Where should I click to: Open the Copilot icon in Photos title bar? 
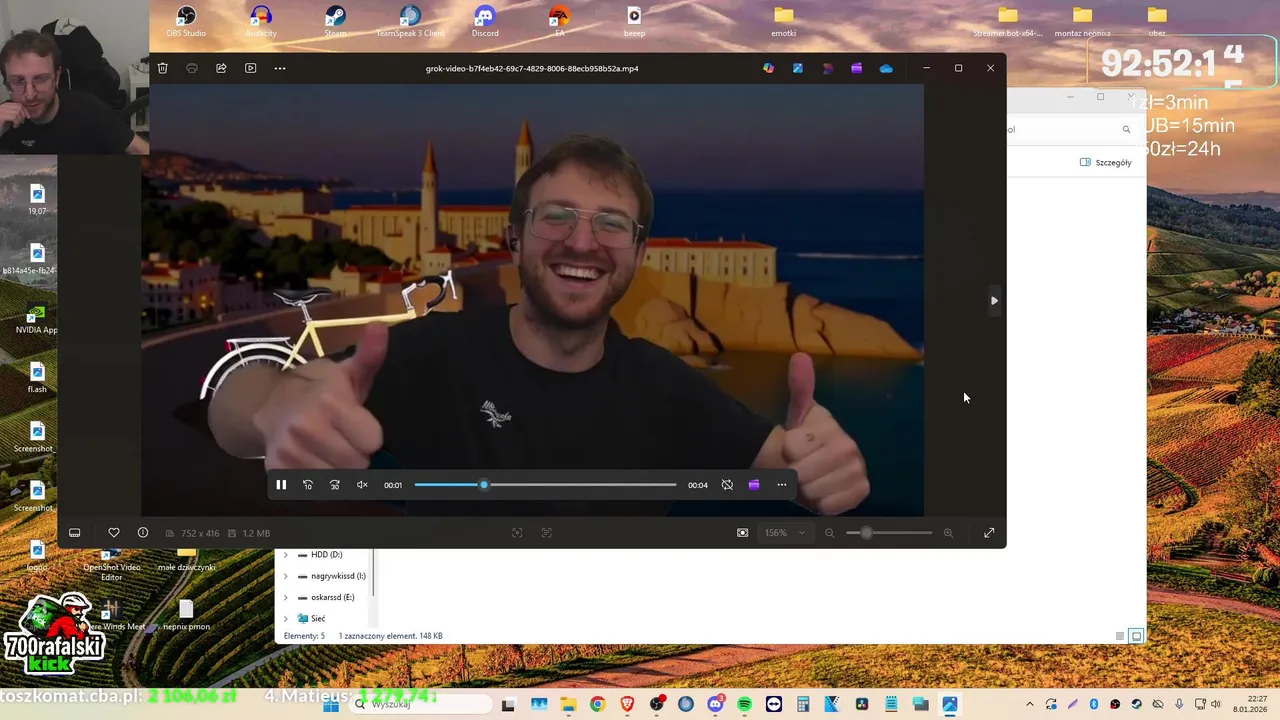[x=768, y=68]
